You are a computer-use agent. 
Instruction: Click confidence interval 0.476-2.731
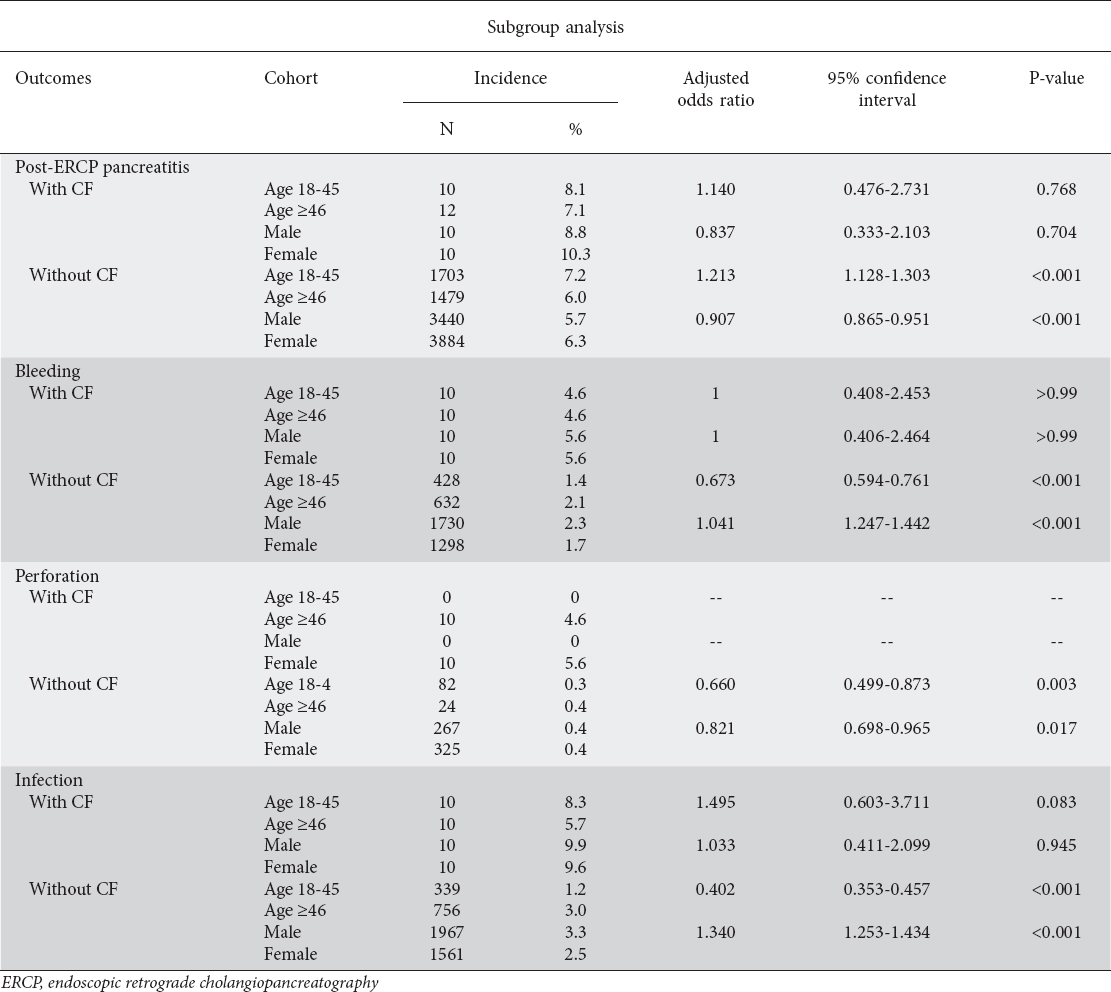(886, 189)
